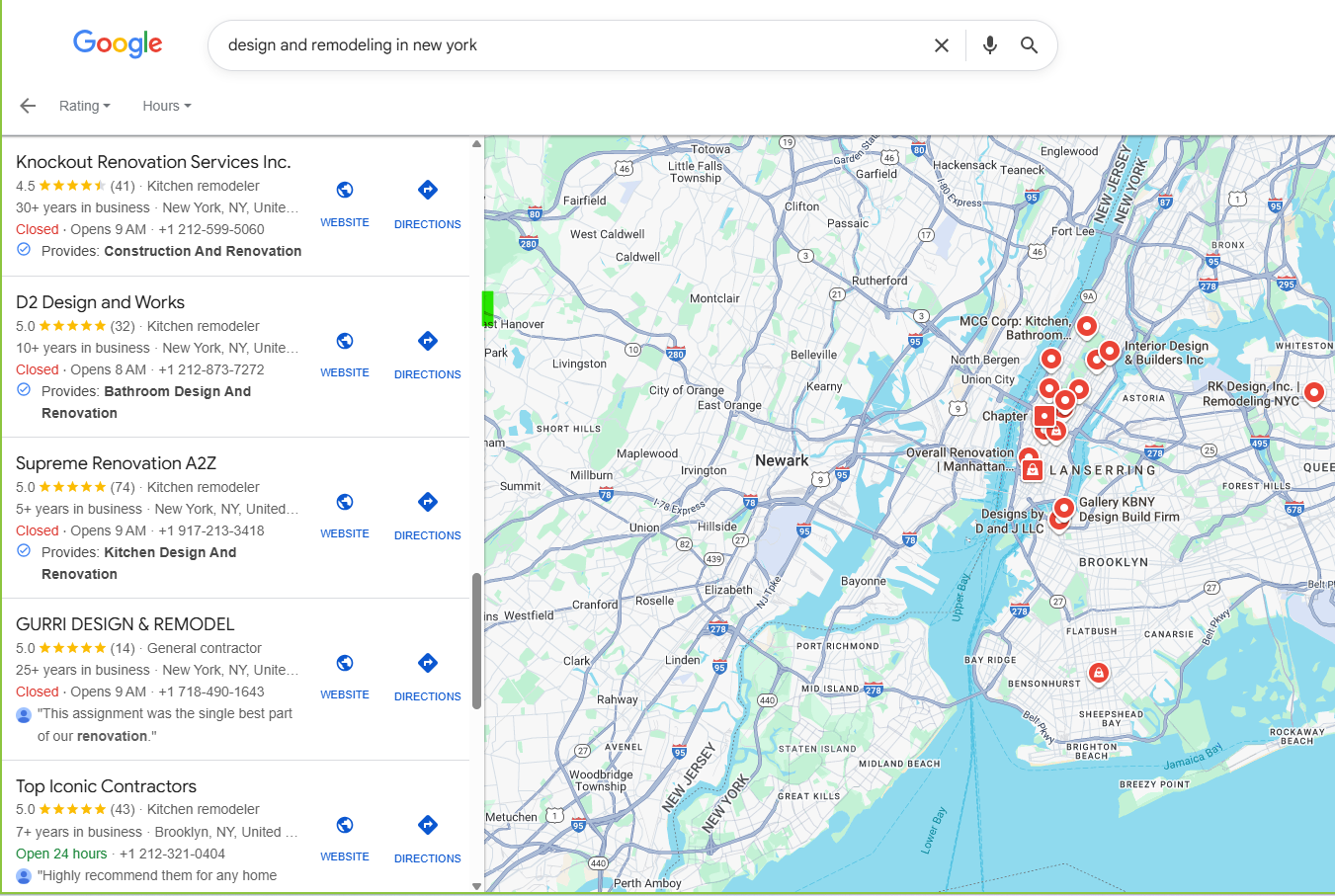The height and width of the screenshot is (896, 1335).
Task: Click the Hackensack label on the map
Action: coord(964,165)
